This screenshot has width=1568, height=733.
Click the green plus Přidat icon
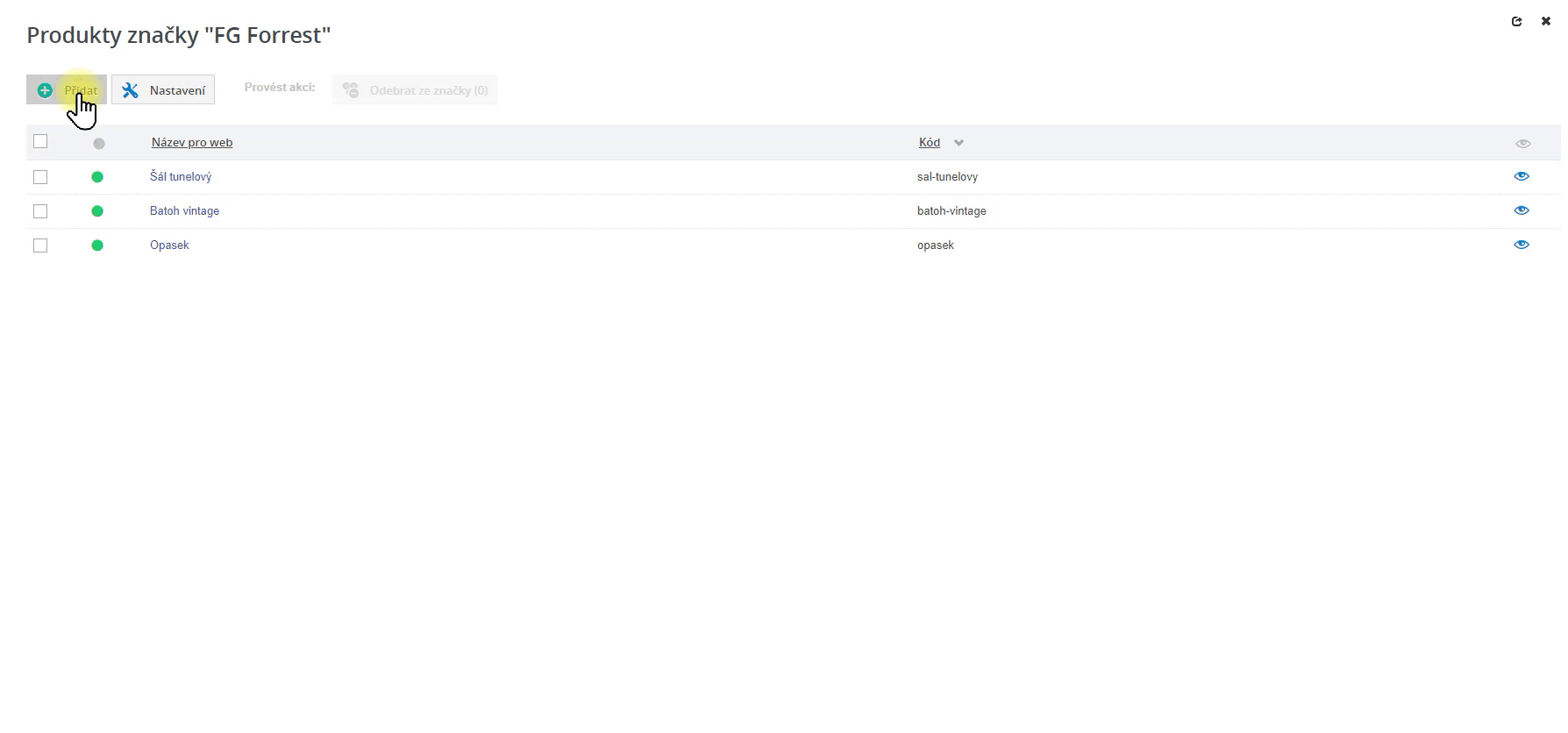coord(45,90)
